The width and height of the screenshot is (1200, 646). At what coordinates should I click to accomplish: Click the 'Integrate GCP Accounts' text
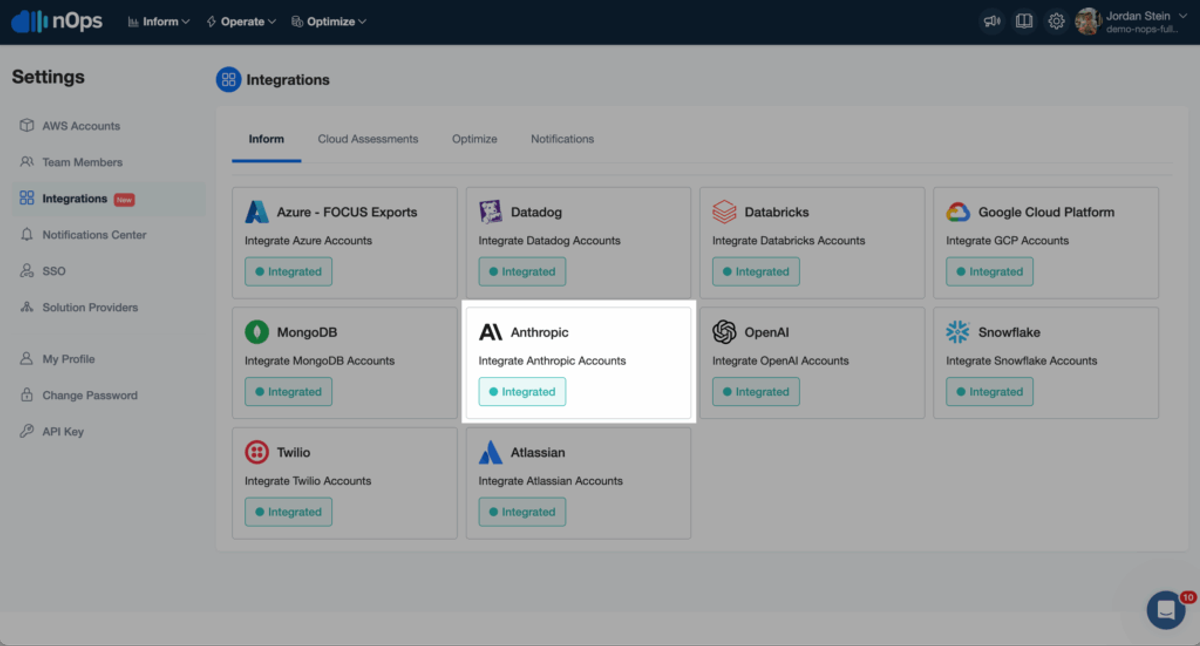tap(1007, 241)
